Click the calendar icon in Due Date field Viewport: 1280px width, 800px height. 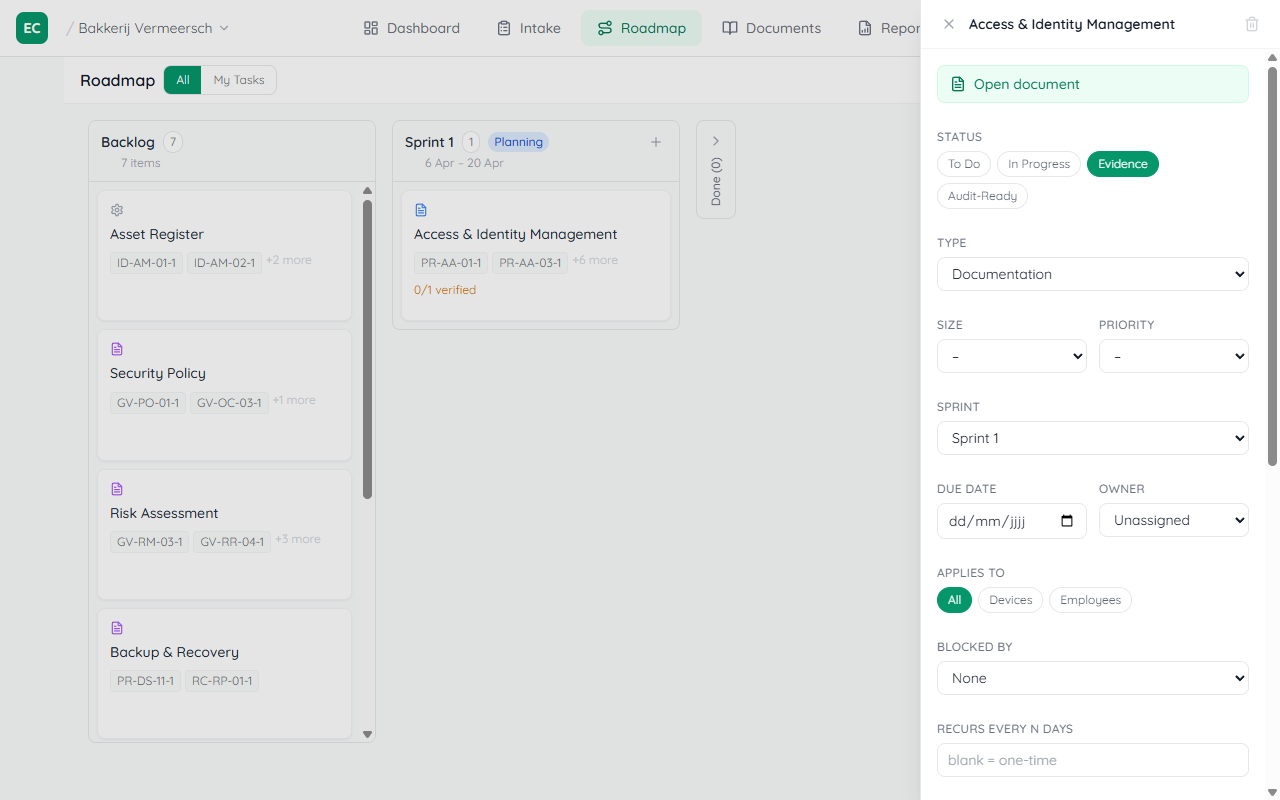(1066, 521)
